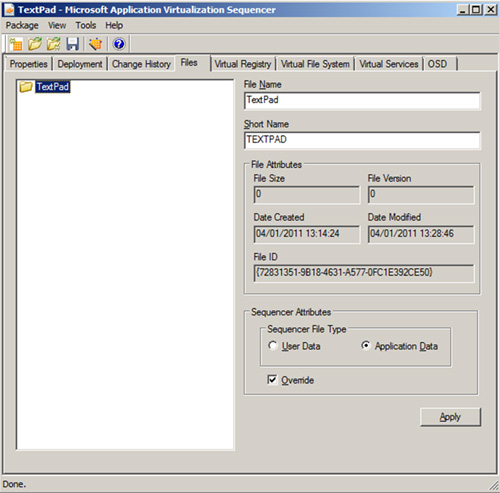This screenshot has width=500, height=493.
Task: Select the User Data radio button
Action: click(273, 346)
